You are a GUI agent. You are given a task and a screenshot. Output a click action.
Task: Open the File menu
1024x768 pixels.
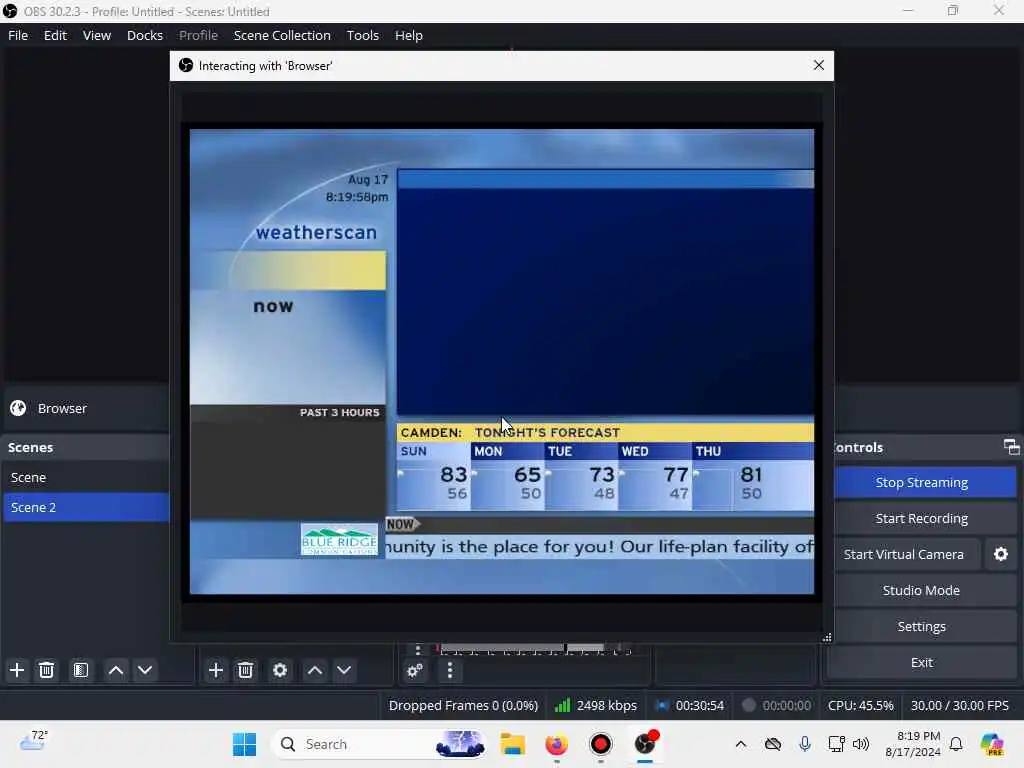pyautogui.click(x=18, y=35)
